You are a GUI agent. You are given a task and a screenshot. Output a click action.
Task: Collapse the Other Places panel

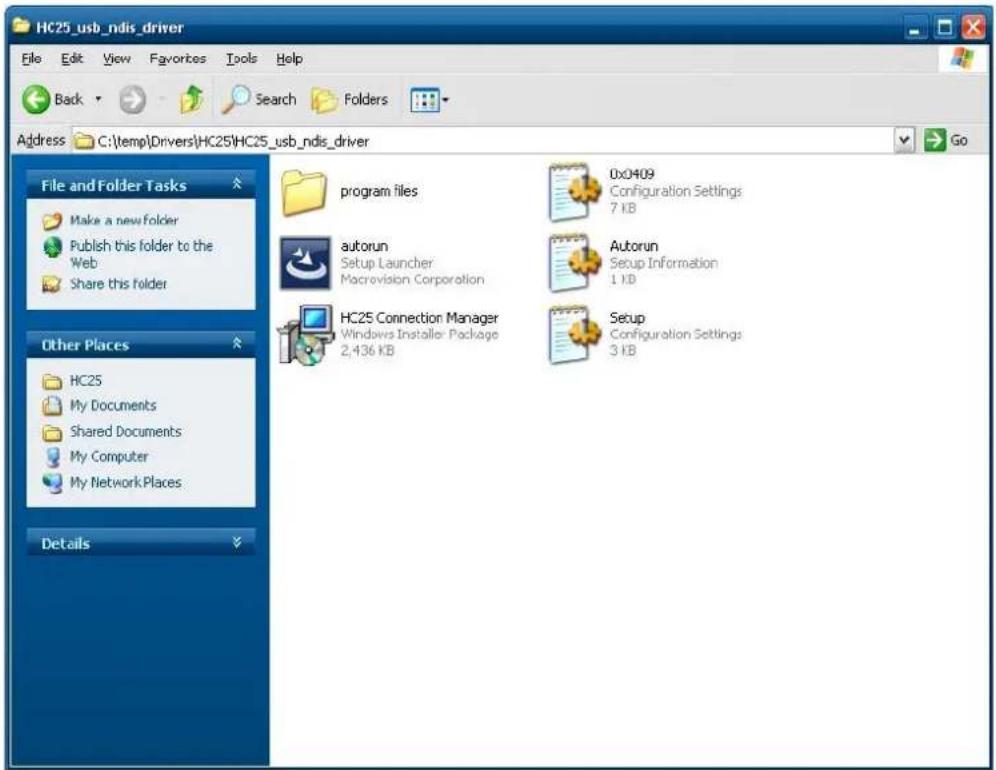point(237,344)
